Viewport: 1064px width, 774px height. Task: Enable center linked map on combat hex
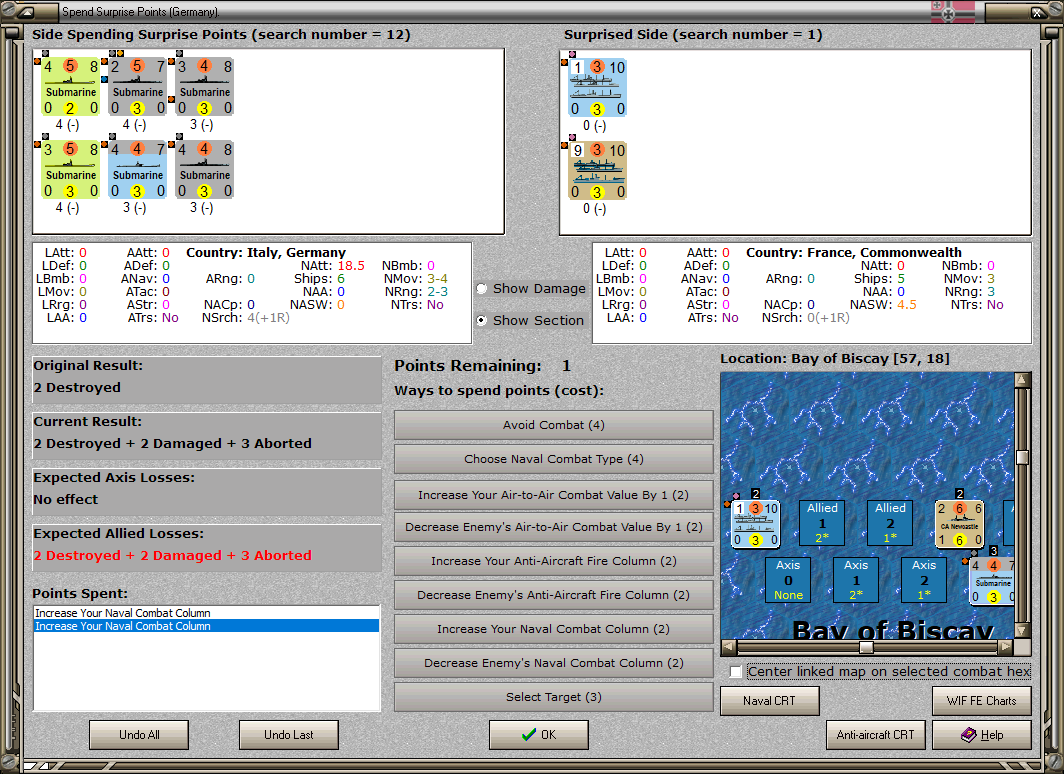pos(736,672)
